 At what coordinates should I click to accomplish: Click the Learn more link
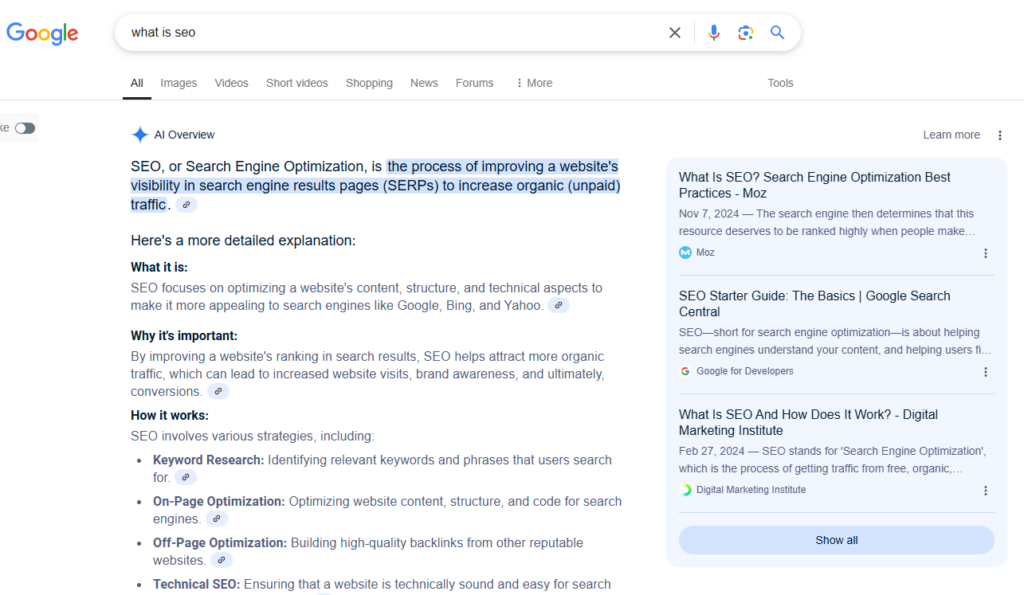click(x=951, y=135)
